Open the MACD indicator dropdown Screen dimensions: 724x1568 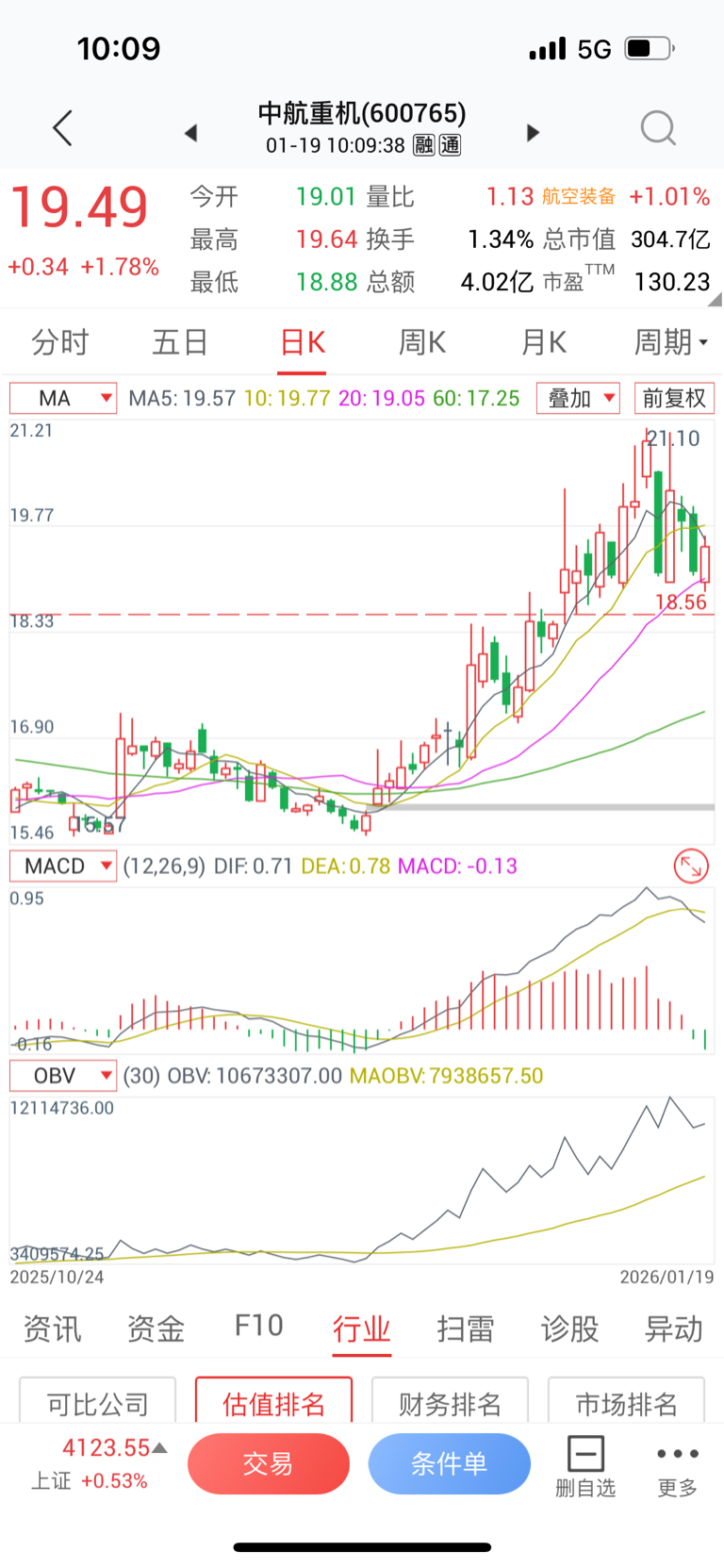pos(63,866)
